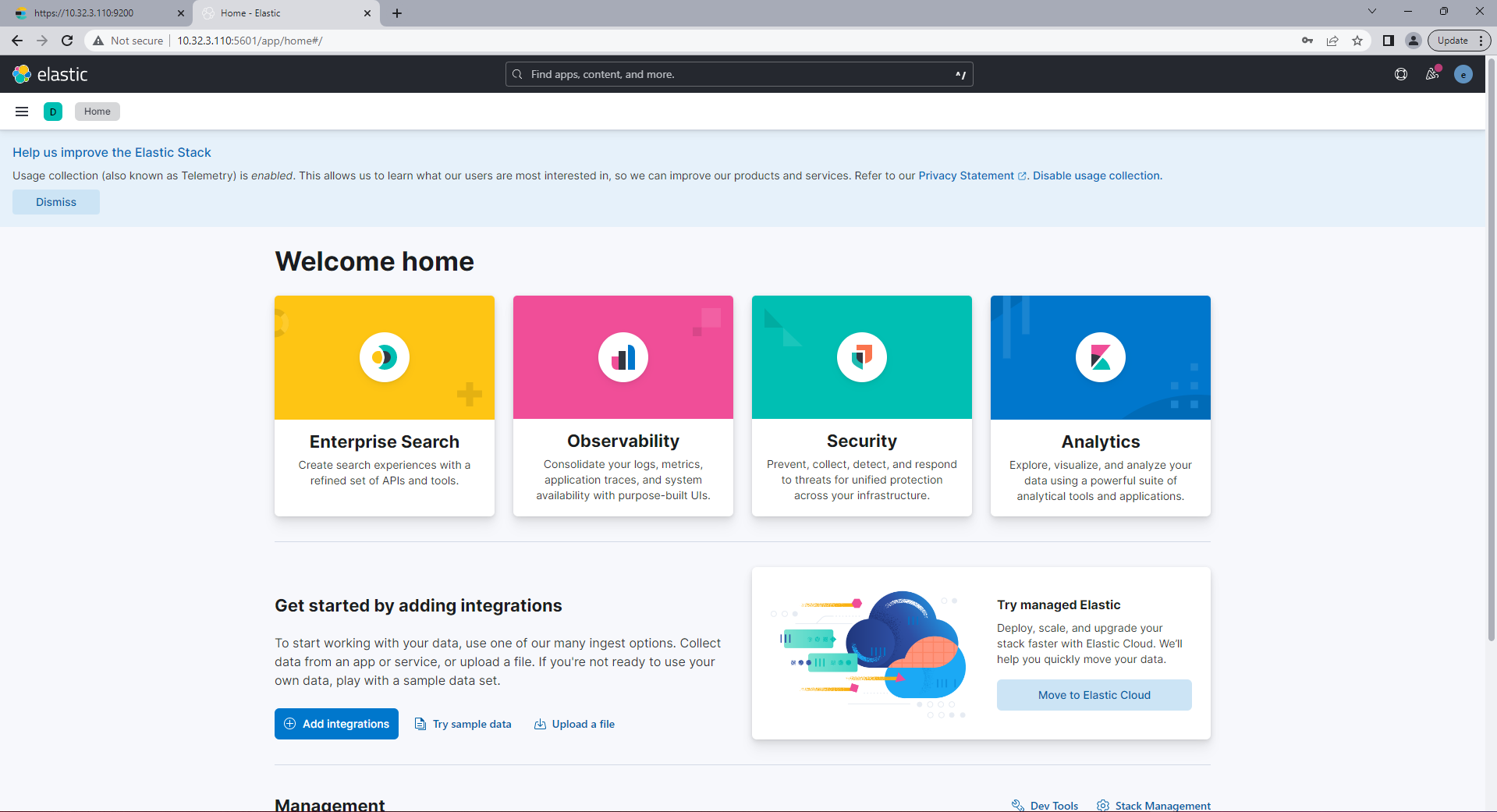Click the page vertical scrollbar

1492,351
